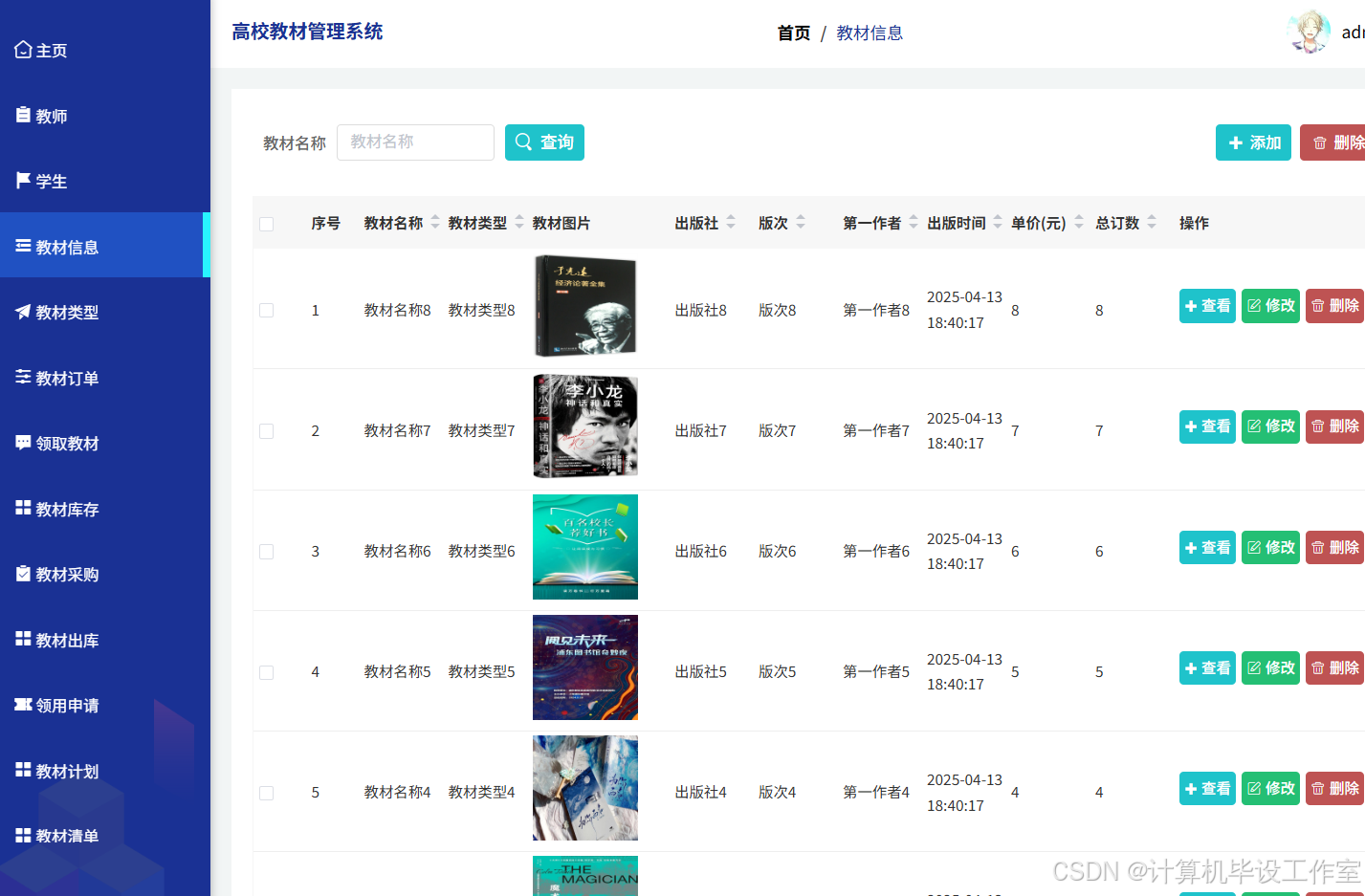
Task: Open 教材类型 in the sidebar
Action: point(105,312)
